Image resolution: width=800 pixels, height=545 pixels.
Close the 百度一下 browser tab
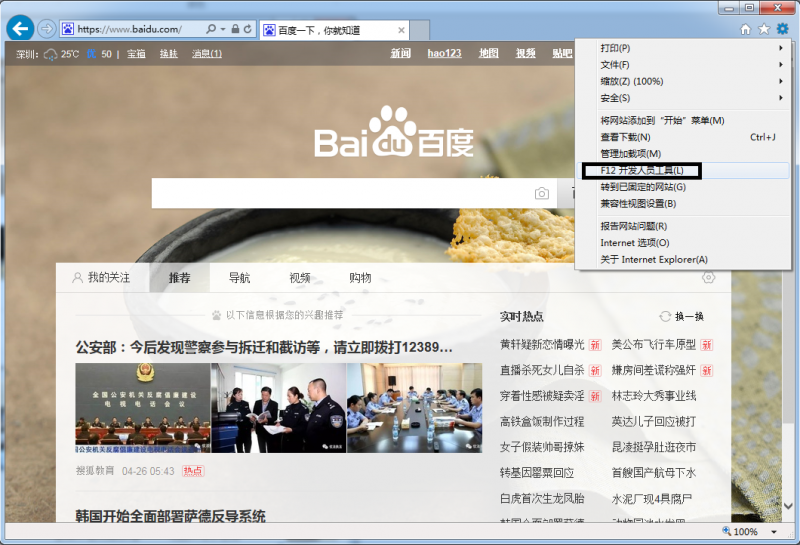click(x=402, y=30)
